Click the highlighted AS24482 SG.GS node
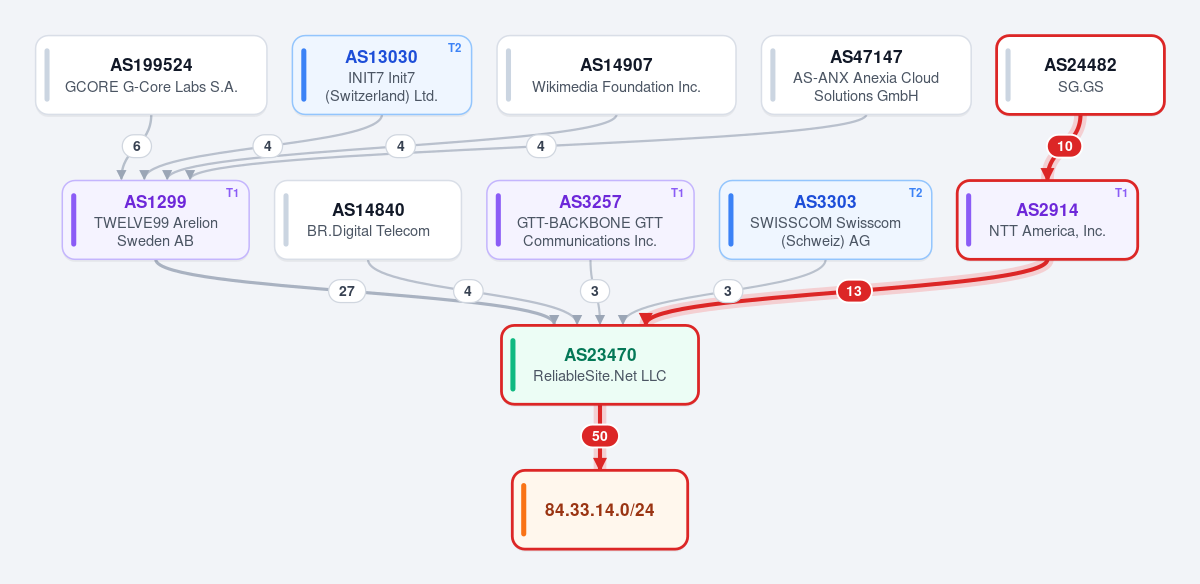Image resolution: width=1200 pixels, height=584 pixels. [x=1080, y=75]
